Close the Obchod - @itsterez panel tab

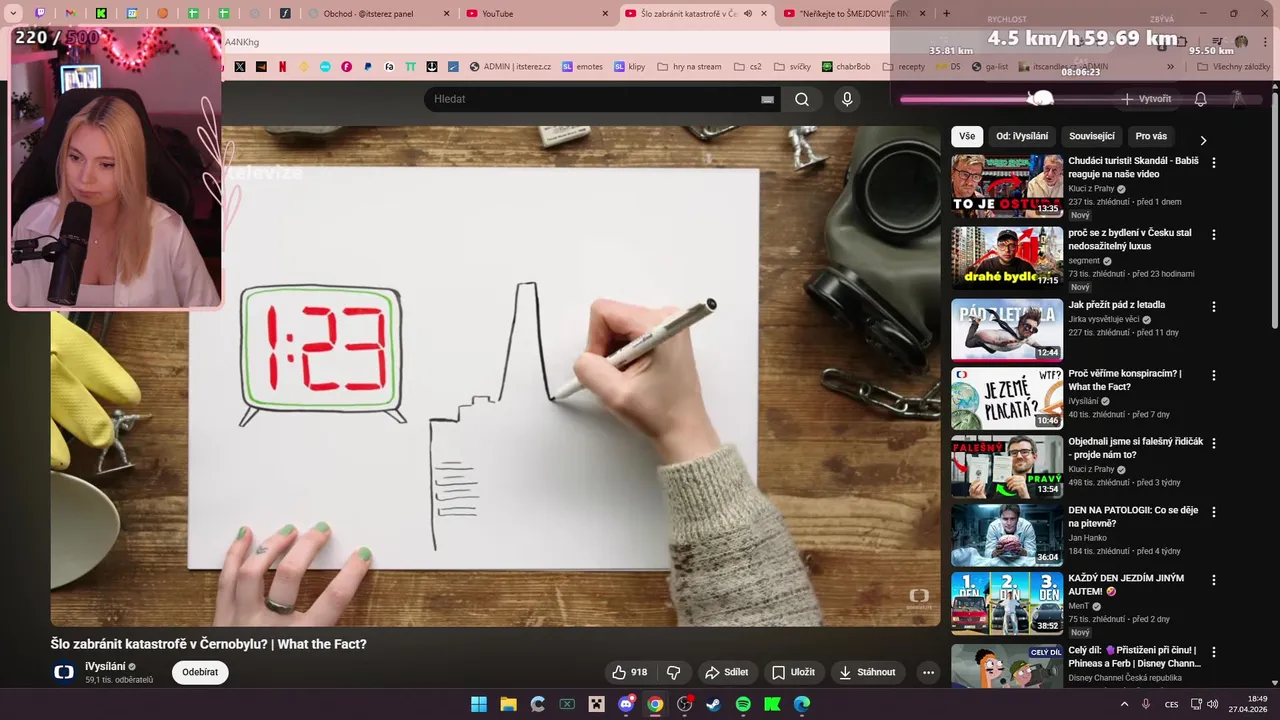tap(448, 14)
